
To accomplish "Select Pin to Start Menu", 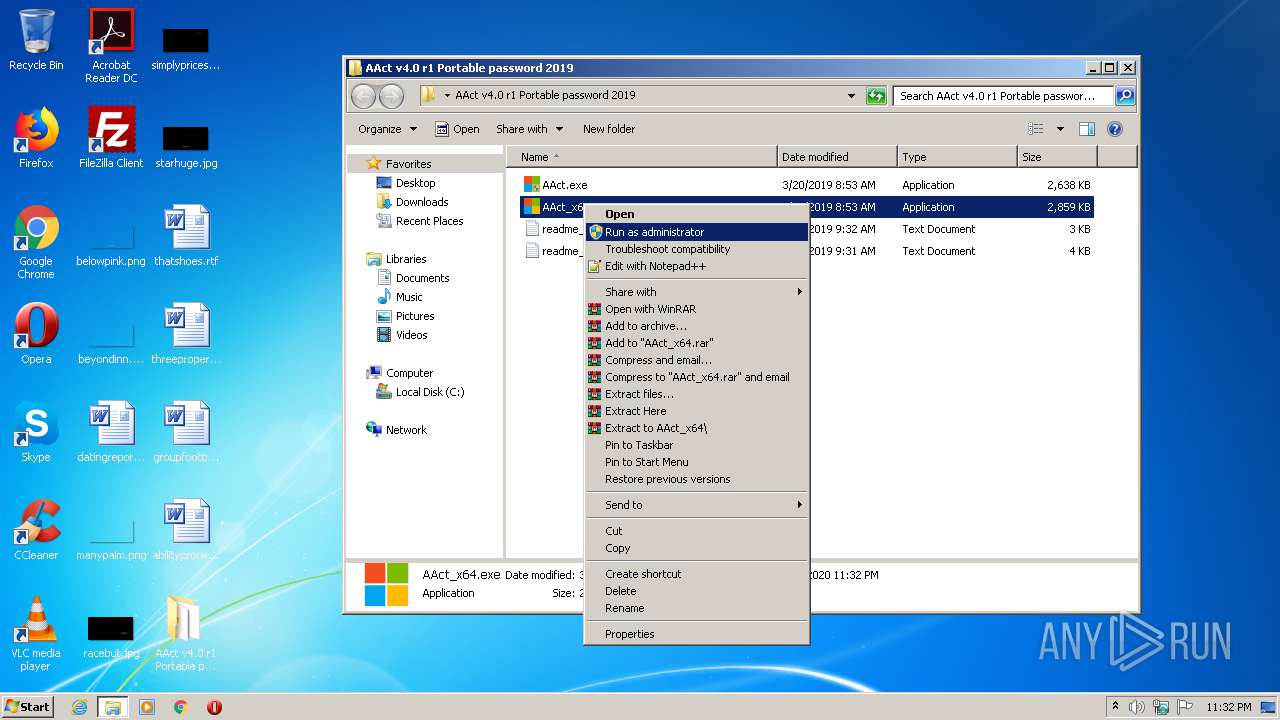I will click(x=697, y=462).
